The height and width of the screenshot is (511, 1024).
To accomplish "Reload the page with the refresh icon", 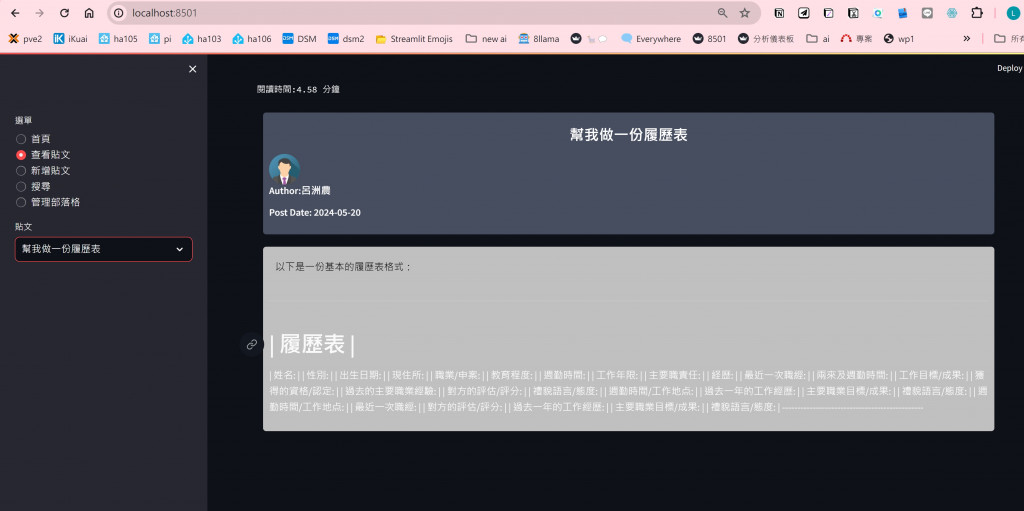I will [x=64, y=13].
